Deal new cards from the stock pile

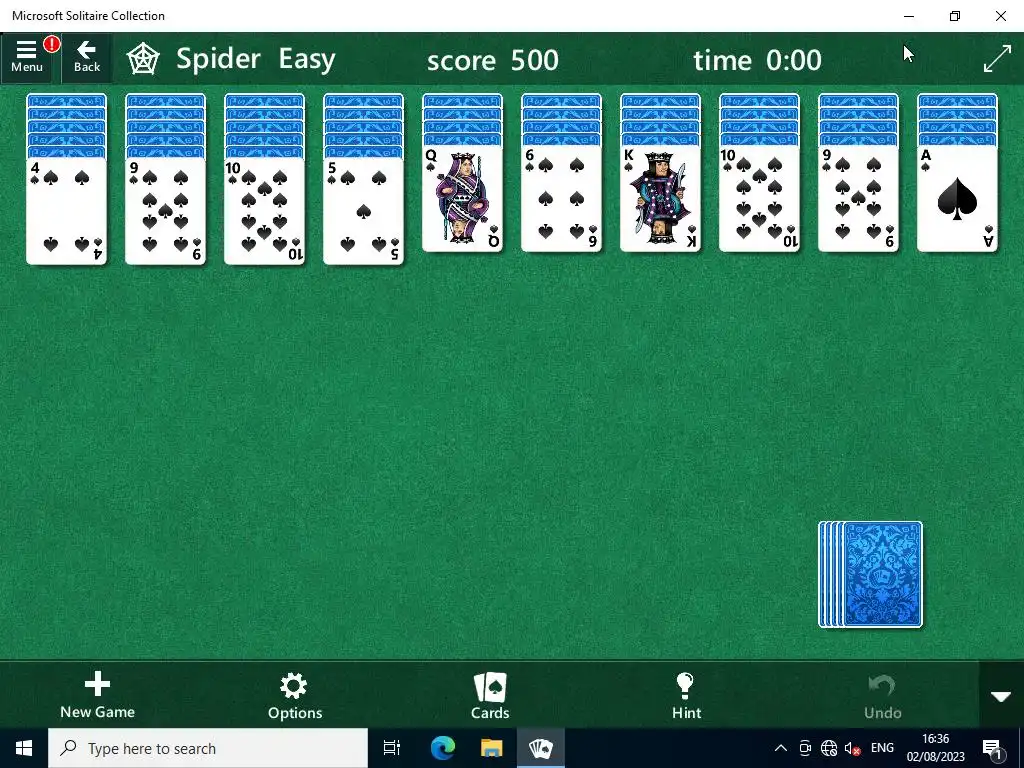point(871,574)
